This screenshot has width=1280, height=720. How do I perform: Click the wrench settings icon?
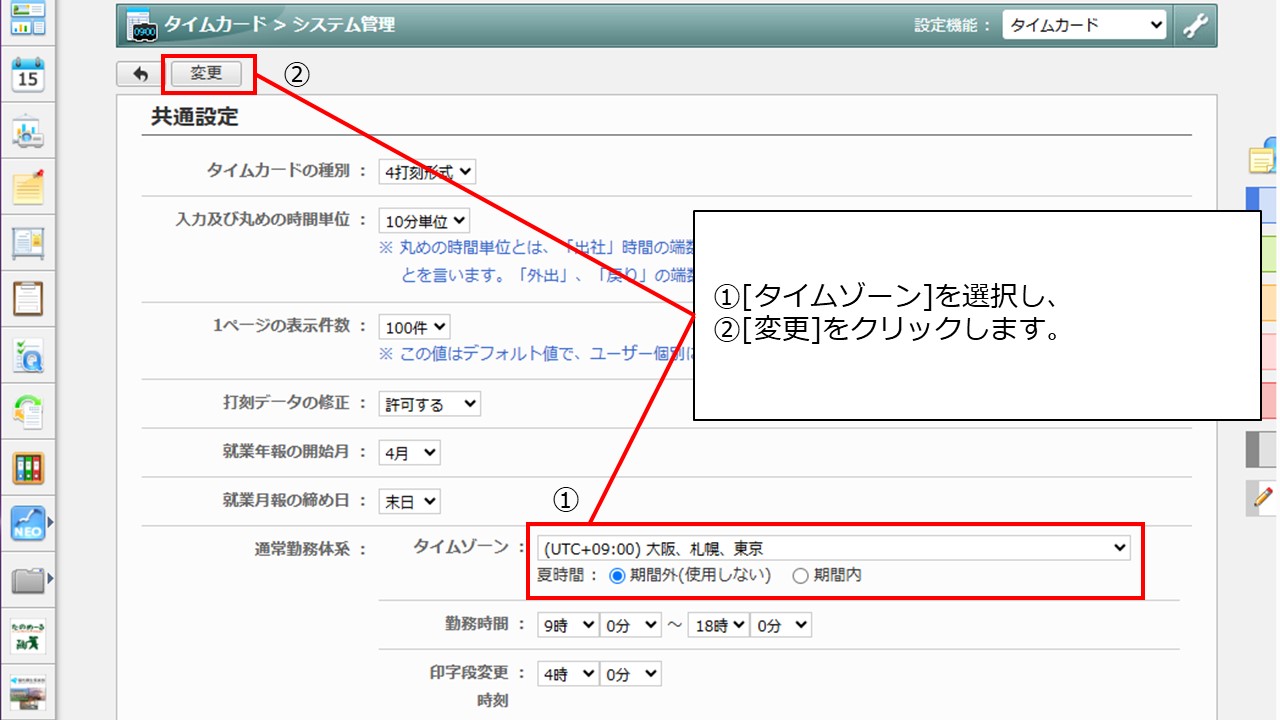click(x=1195, y=26)
